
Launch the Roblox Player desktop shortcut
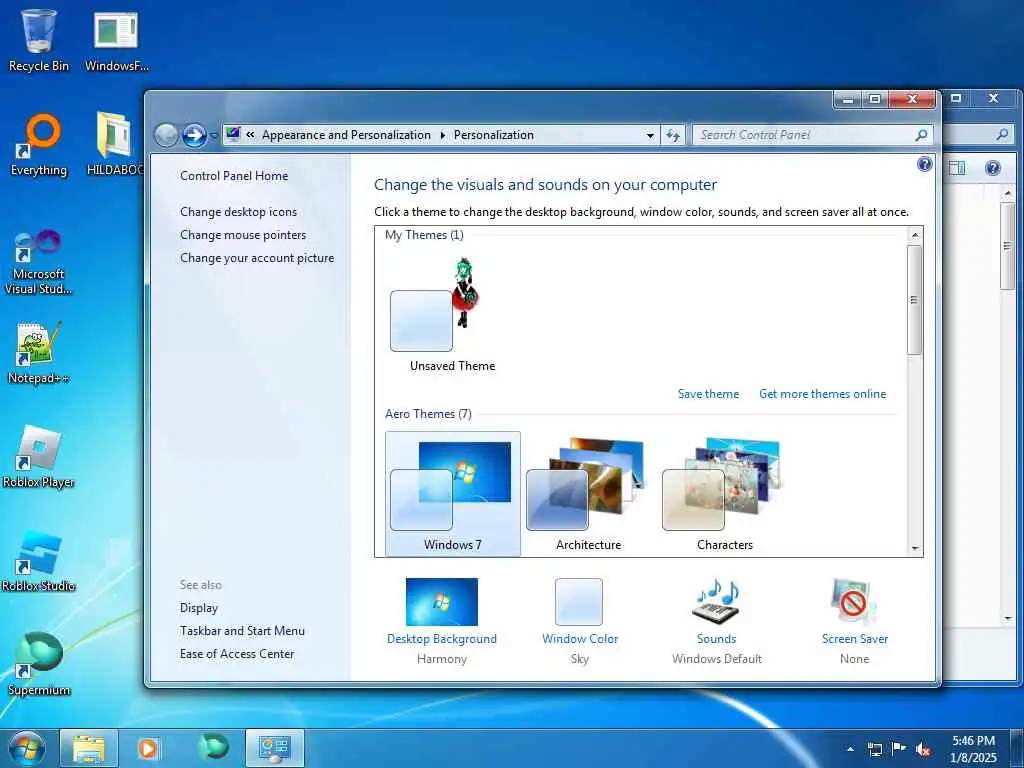click(x=39, y=456)
